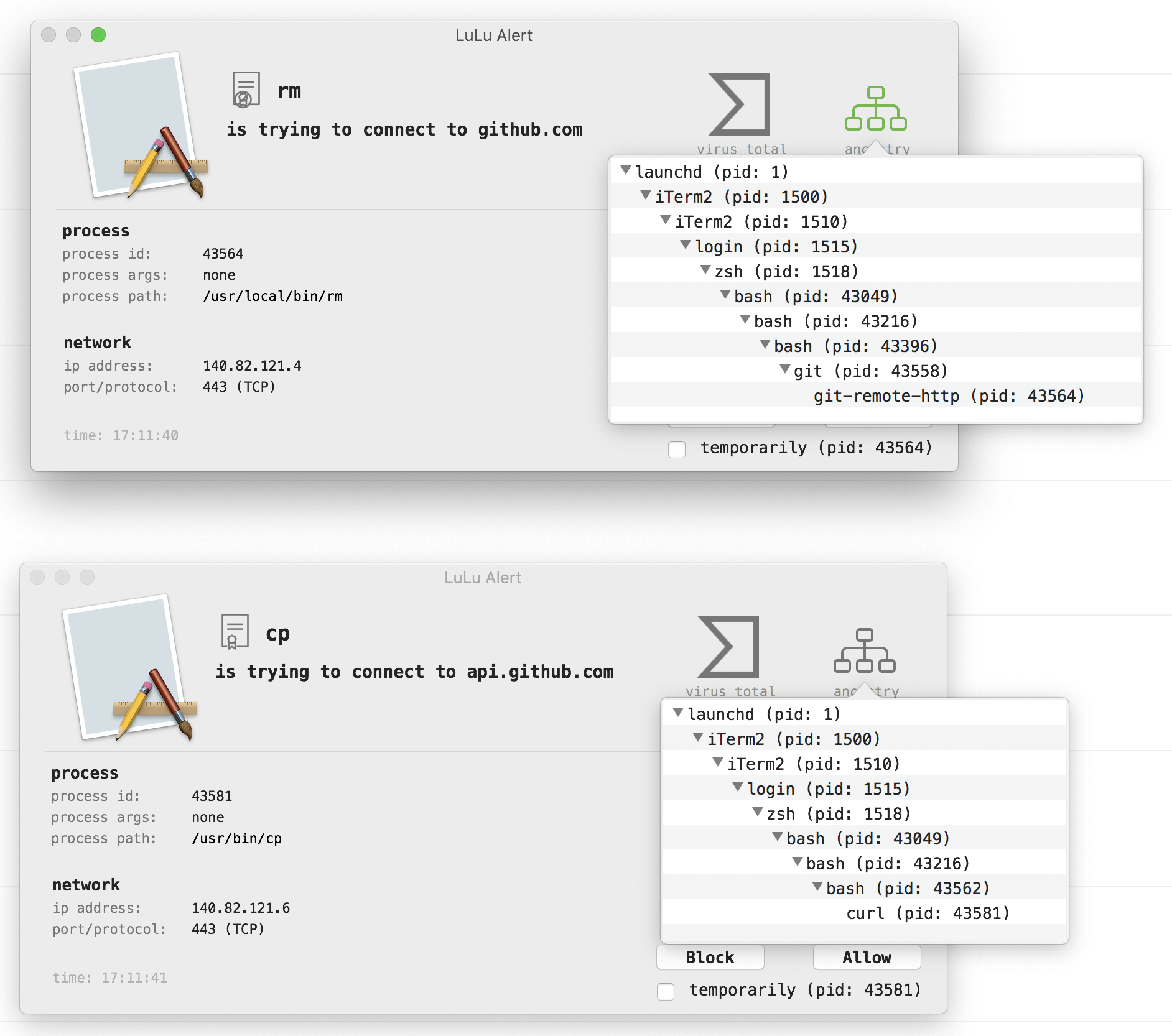Viewport: 1172px width, 1036px height.
Task: Select iTerm2 pid 1510 row in cp ancestry
Action: 865,764
